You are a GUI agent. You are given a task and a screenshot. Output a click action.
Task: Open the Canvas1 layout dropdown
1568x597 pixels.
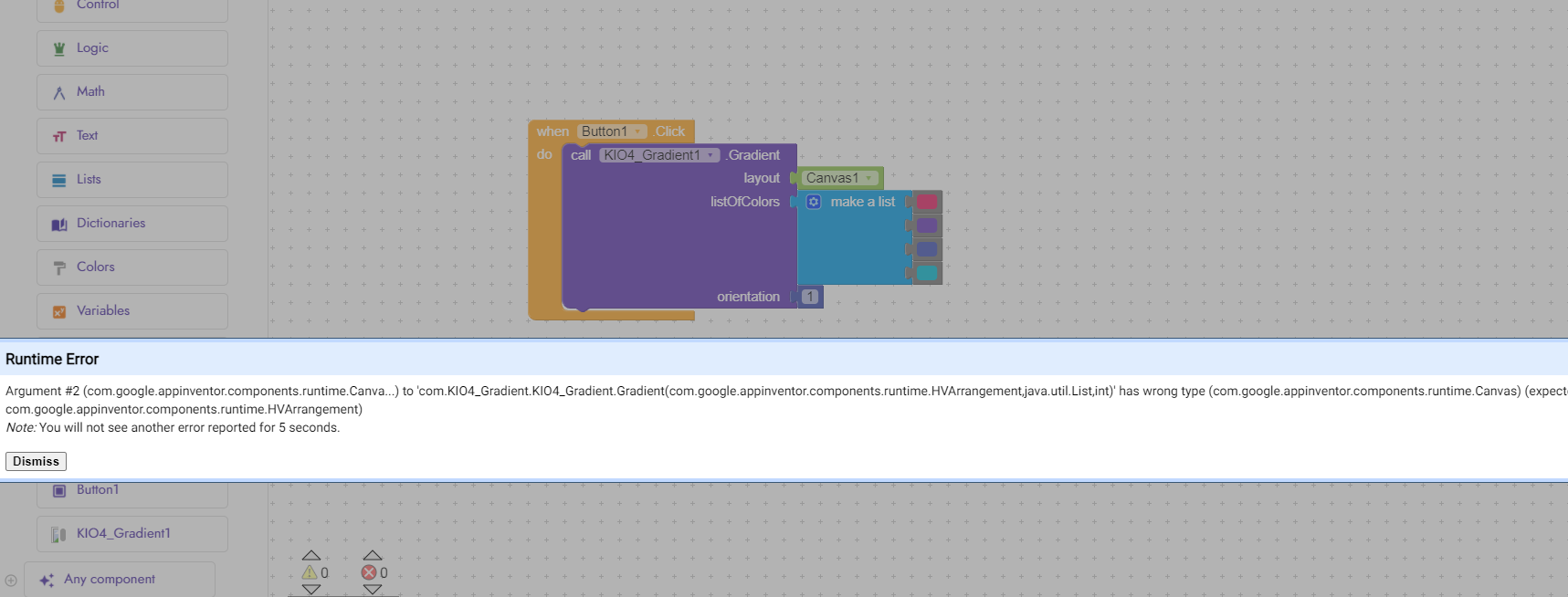869,178
